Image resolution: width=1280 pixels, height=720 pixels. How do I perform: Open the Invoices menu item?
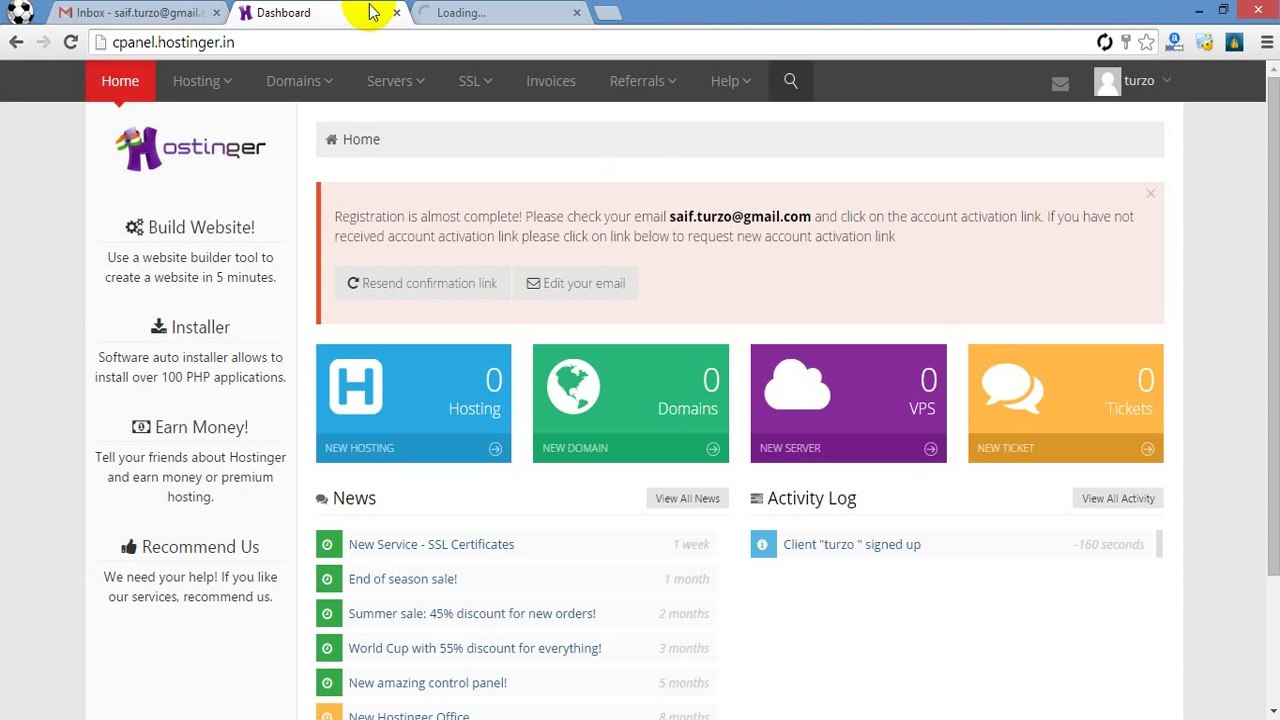(551, 81)
